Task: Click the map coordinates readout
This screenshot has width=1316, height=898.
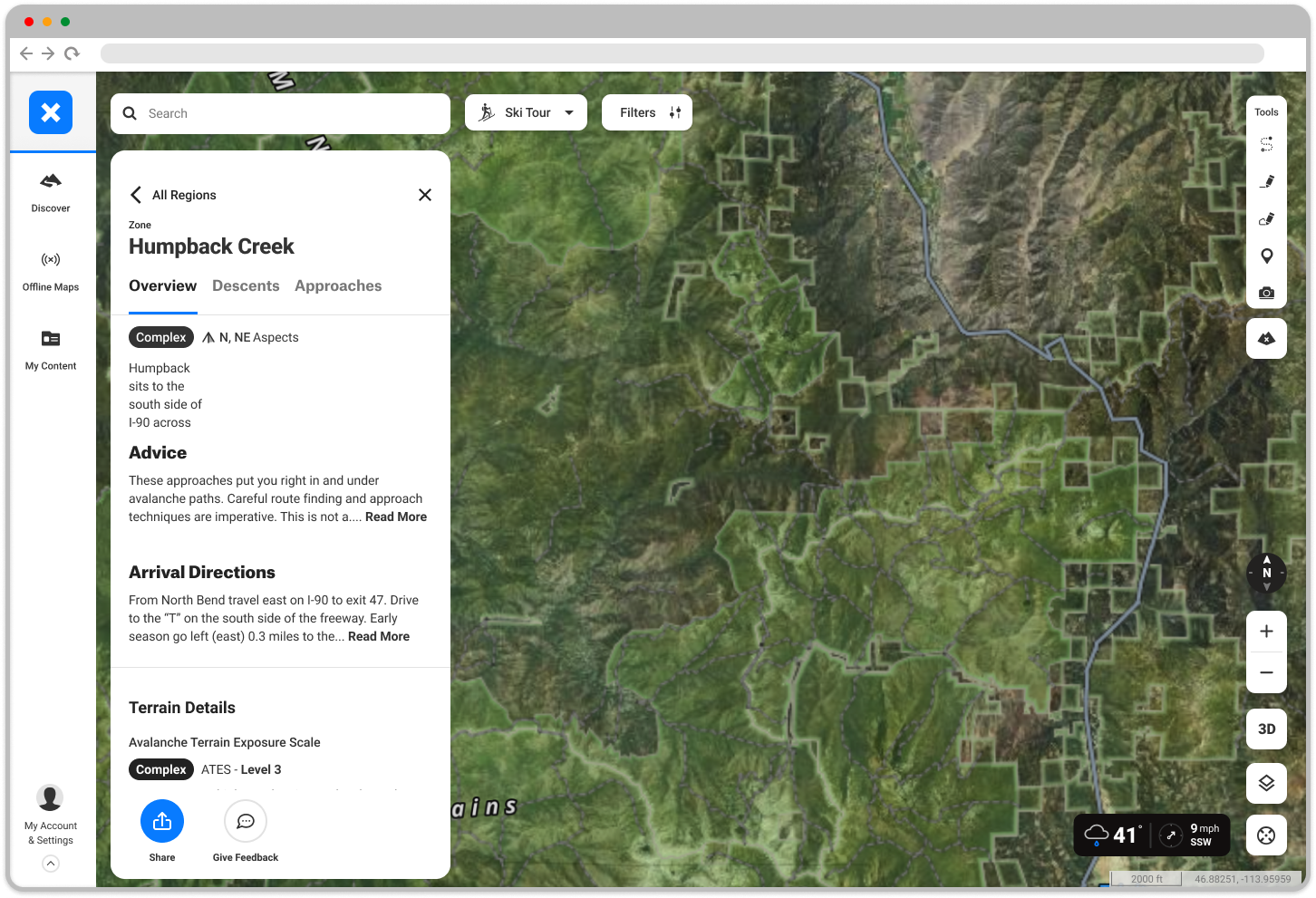Action: coord(1243,879)
